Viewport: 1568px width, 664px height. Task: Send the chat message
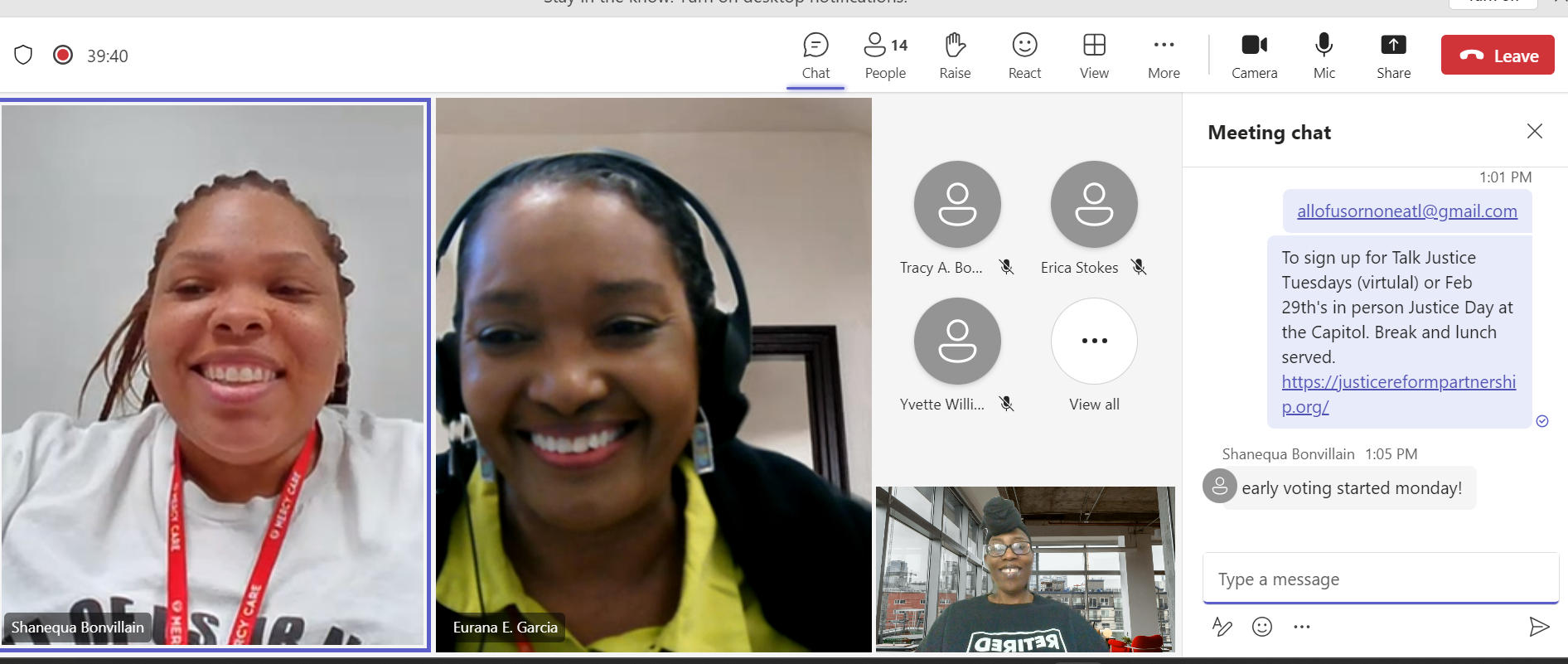pyautogui.click(x=1539, y=627)
